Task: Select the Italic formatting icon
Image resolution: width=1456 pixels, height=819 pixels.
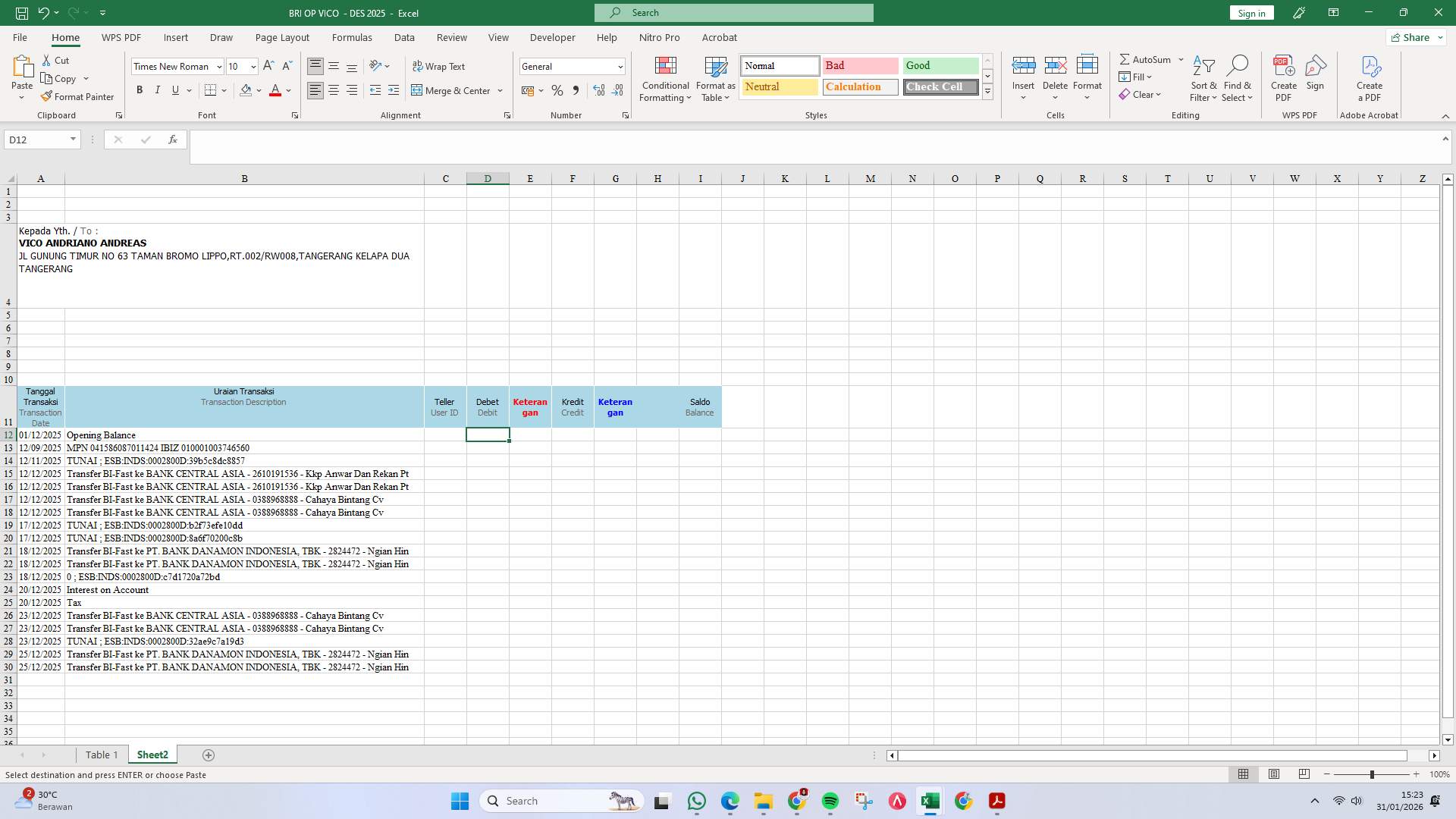Action: tap(157, 90)
